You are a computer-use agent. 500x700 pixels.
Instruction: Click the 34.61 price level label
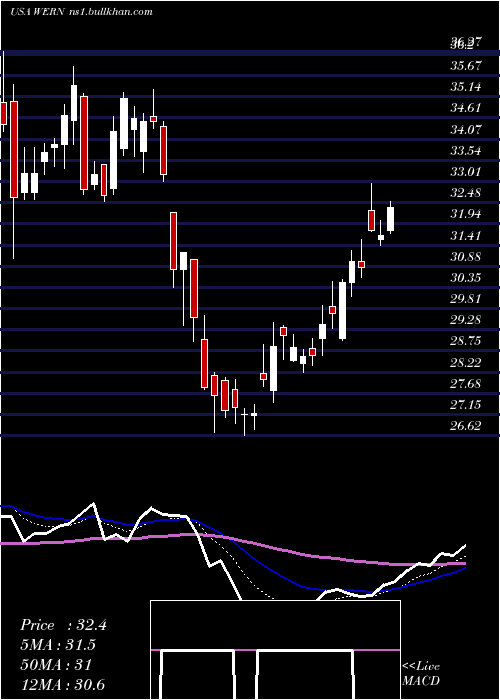pos(466,108)
